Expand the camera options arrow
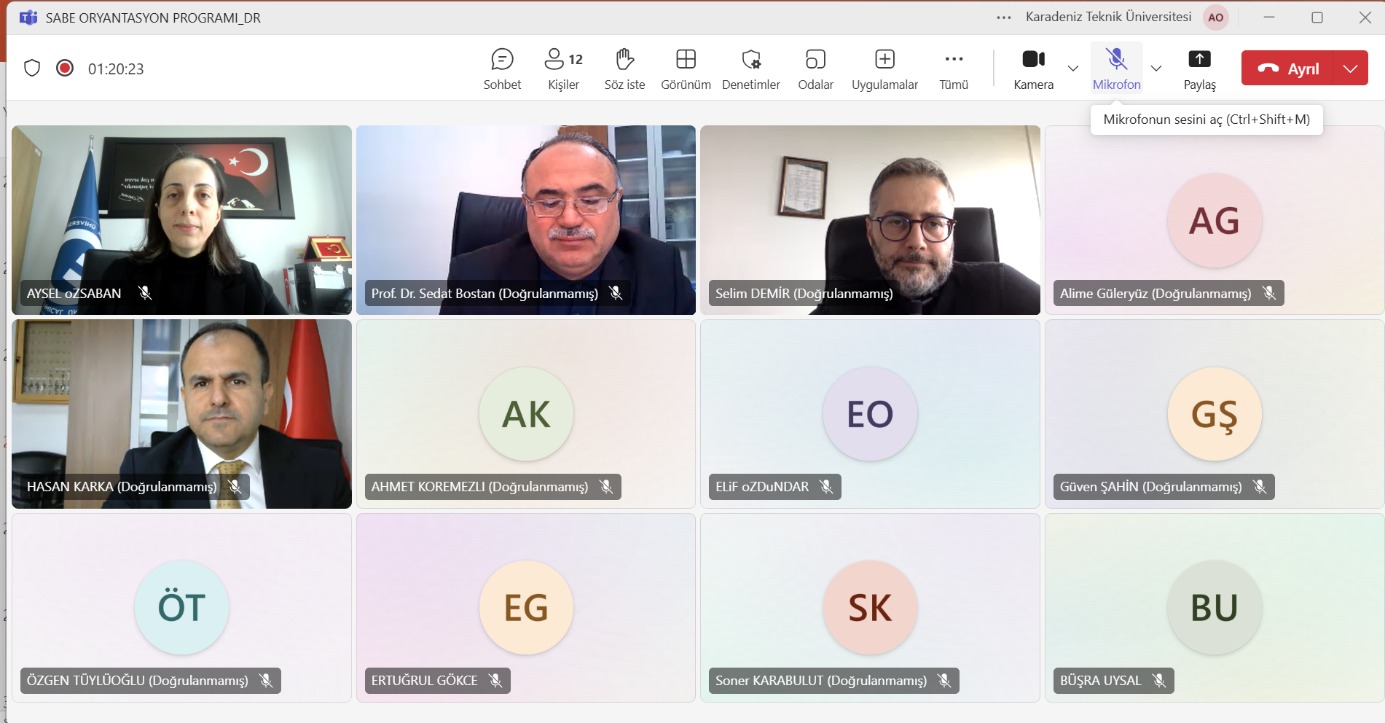This screenshot has width=1385, height=723. click(1073, 68)
